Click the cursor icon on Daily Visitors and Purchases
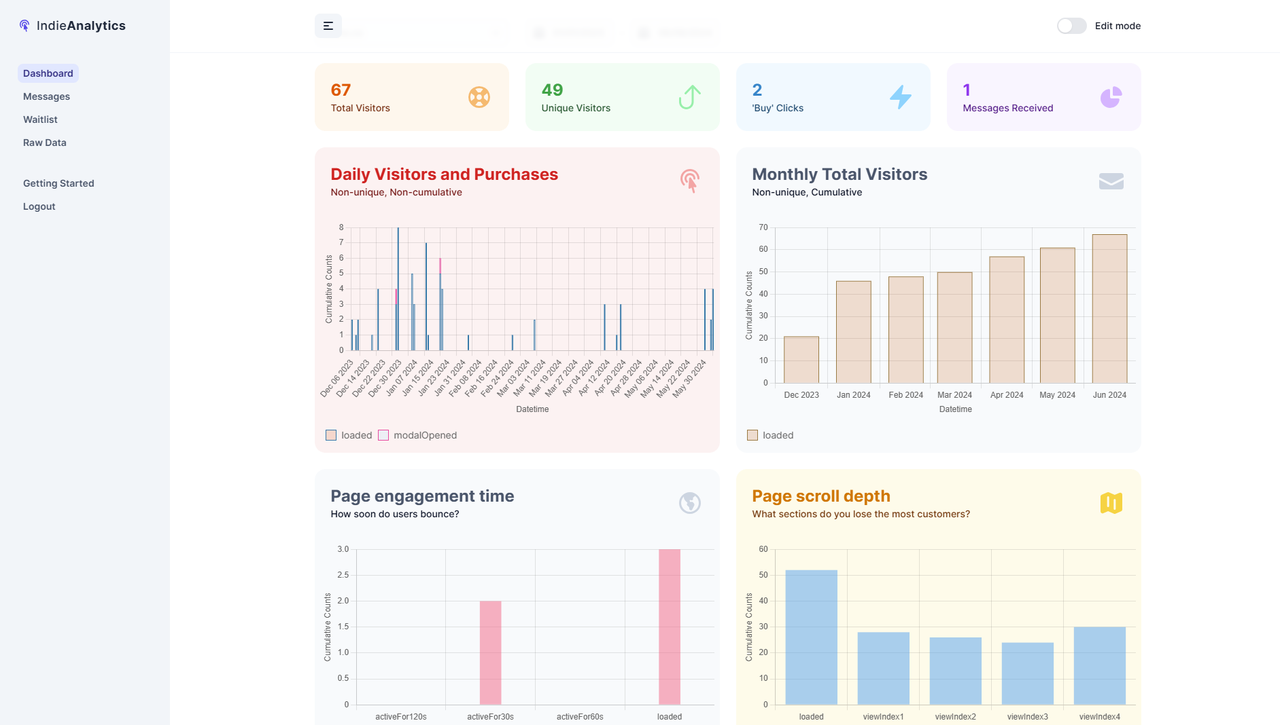The width and height of the screenshot is (1280, 725). click(689, 181)
